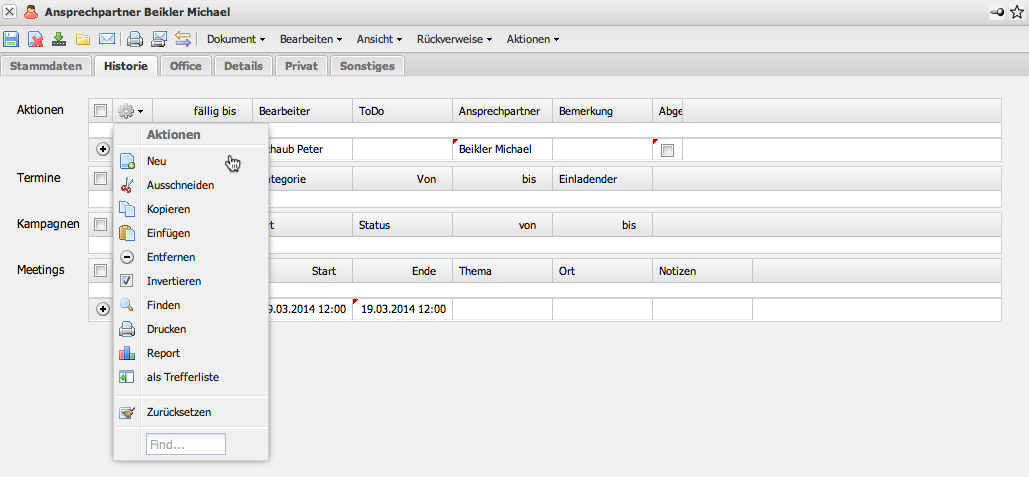Screen dimensions: 1029x477
Task: Choose Zurücksetzen with the broom icon
Action: 191,413
